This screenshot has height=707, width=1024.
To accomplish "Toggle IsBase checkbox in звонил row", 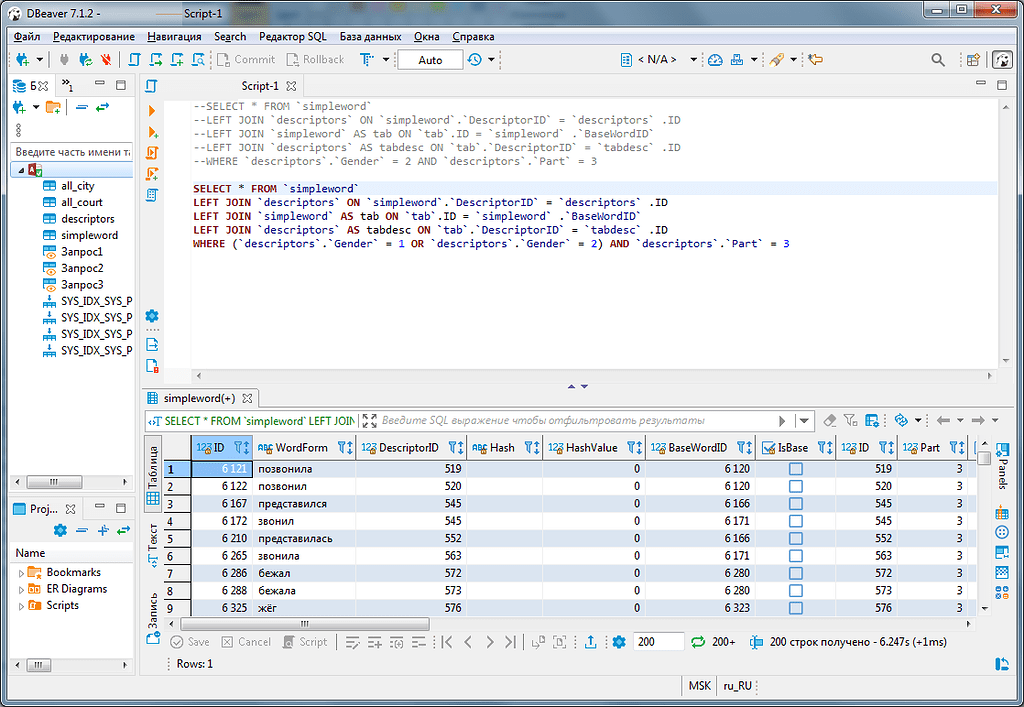I will point(795,521).
